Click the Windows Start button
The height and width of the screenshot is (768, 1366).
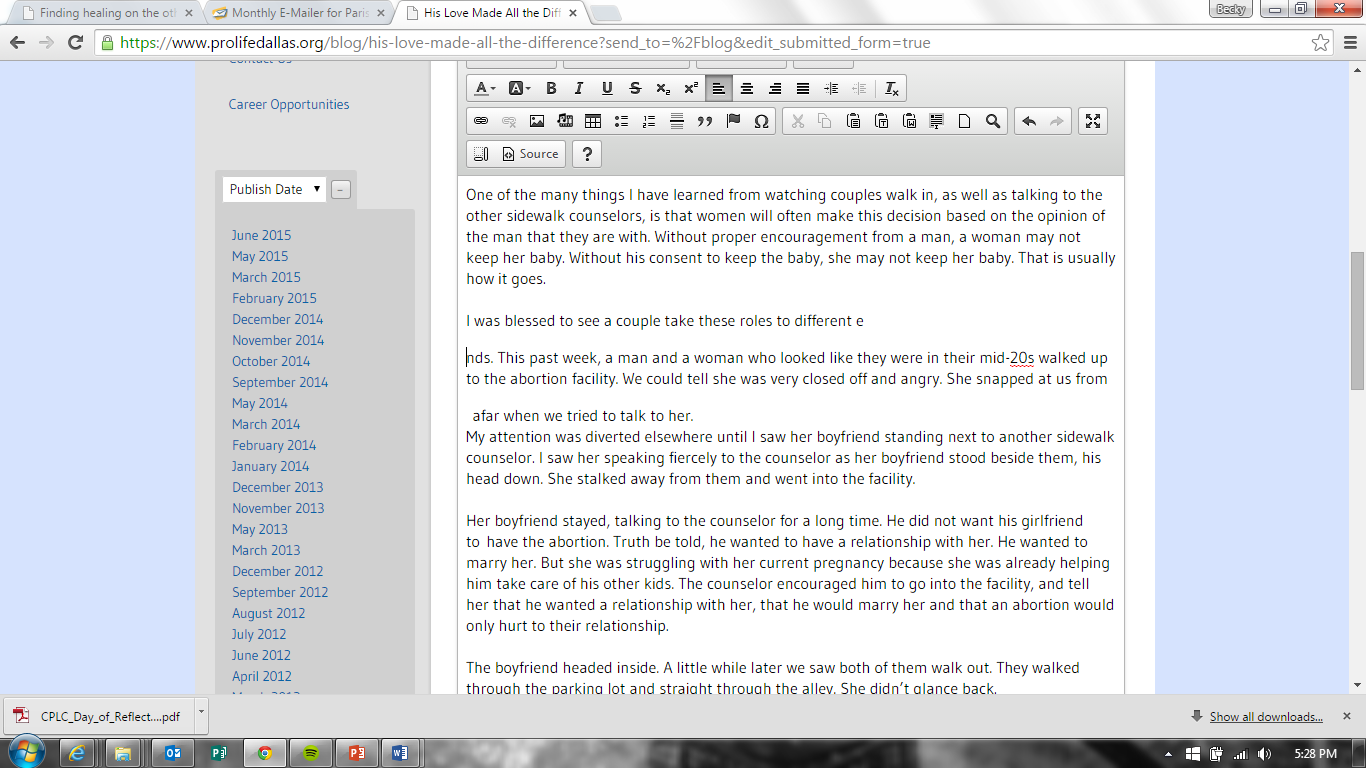[x=25, y=752]
